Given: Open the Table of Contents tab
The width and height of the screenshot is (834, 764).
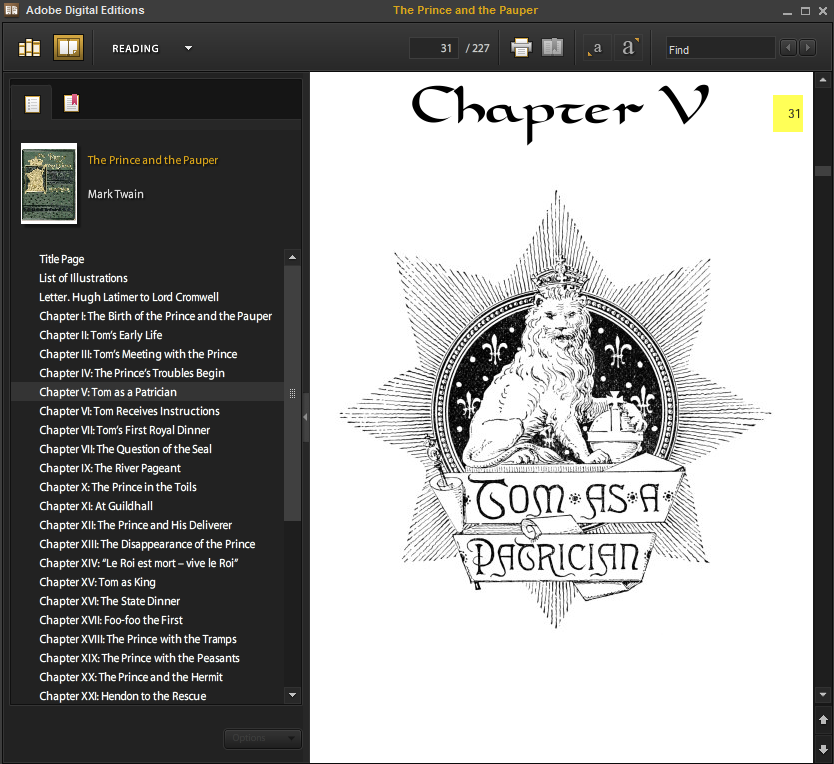Looking at the screenshot, I should [x=33, y=103].
